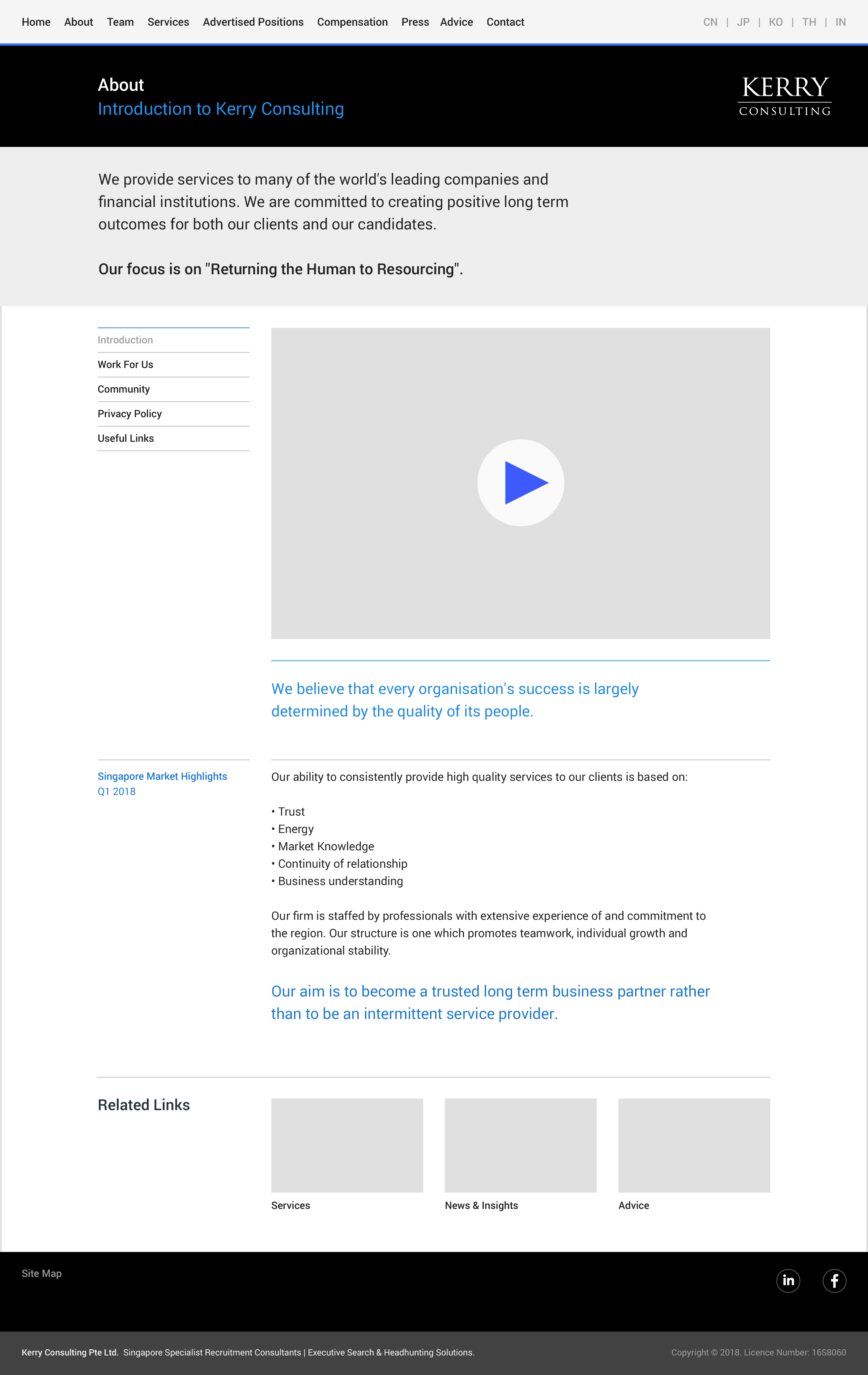Select Privacy Policy in the sidebar

pos(174,414)
